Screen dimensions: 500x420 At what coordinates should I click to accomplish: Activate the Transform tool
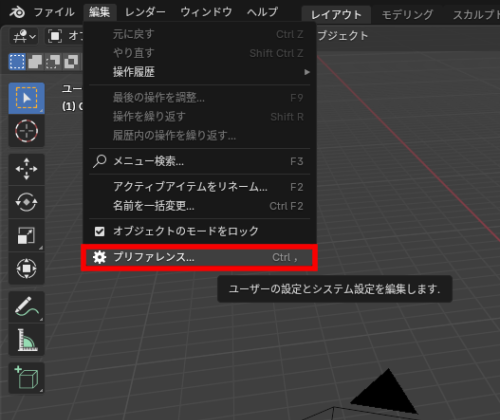pyautogui.click(x=26, y=268)
